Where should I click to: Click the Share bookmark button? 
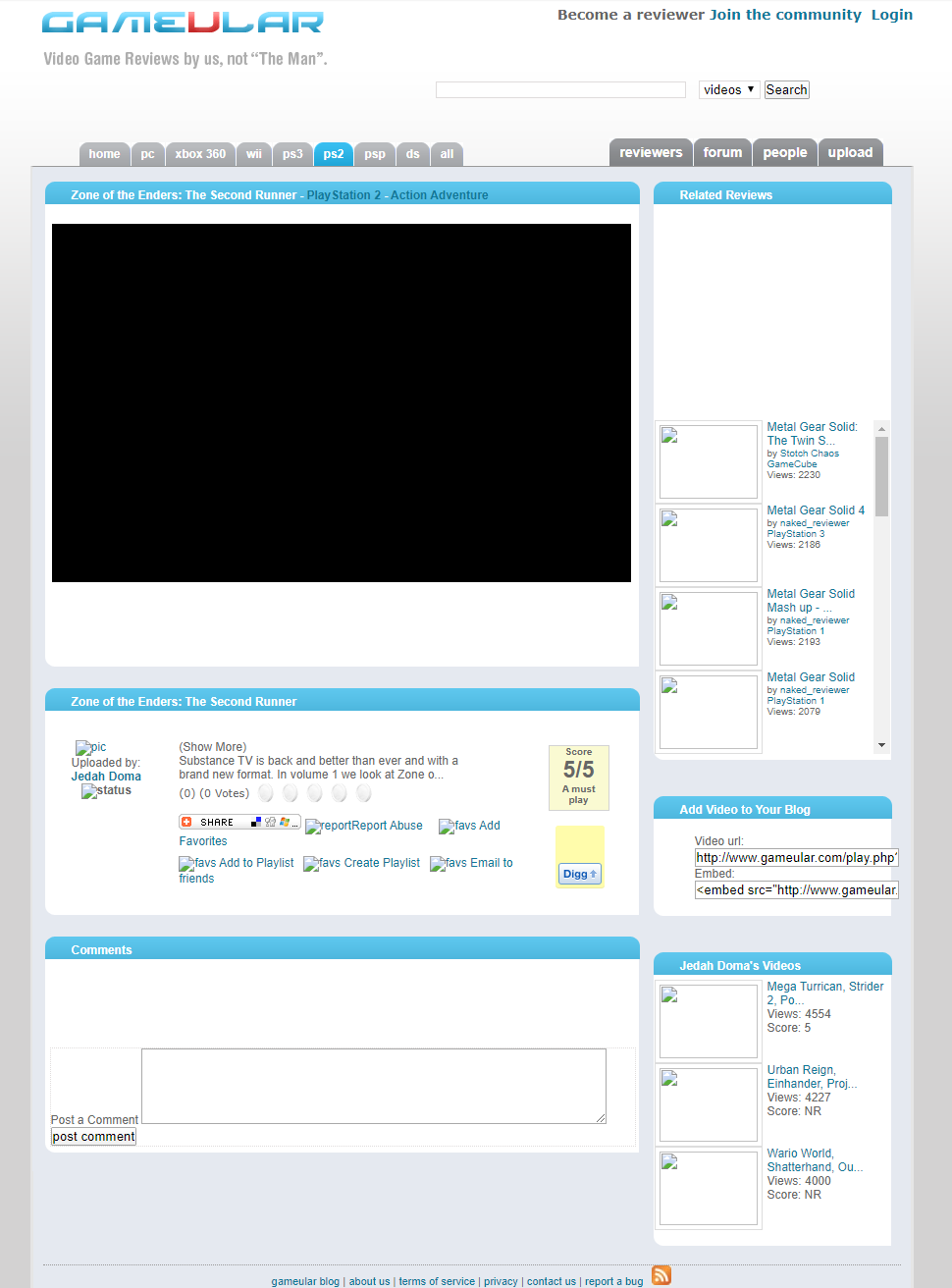239,822
